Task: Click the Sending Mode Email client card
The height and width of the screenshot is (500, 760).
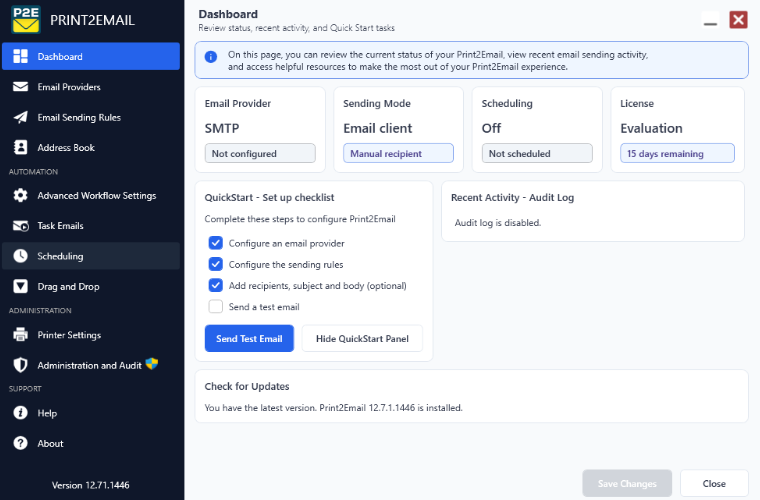Action: pos(398,129)
